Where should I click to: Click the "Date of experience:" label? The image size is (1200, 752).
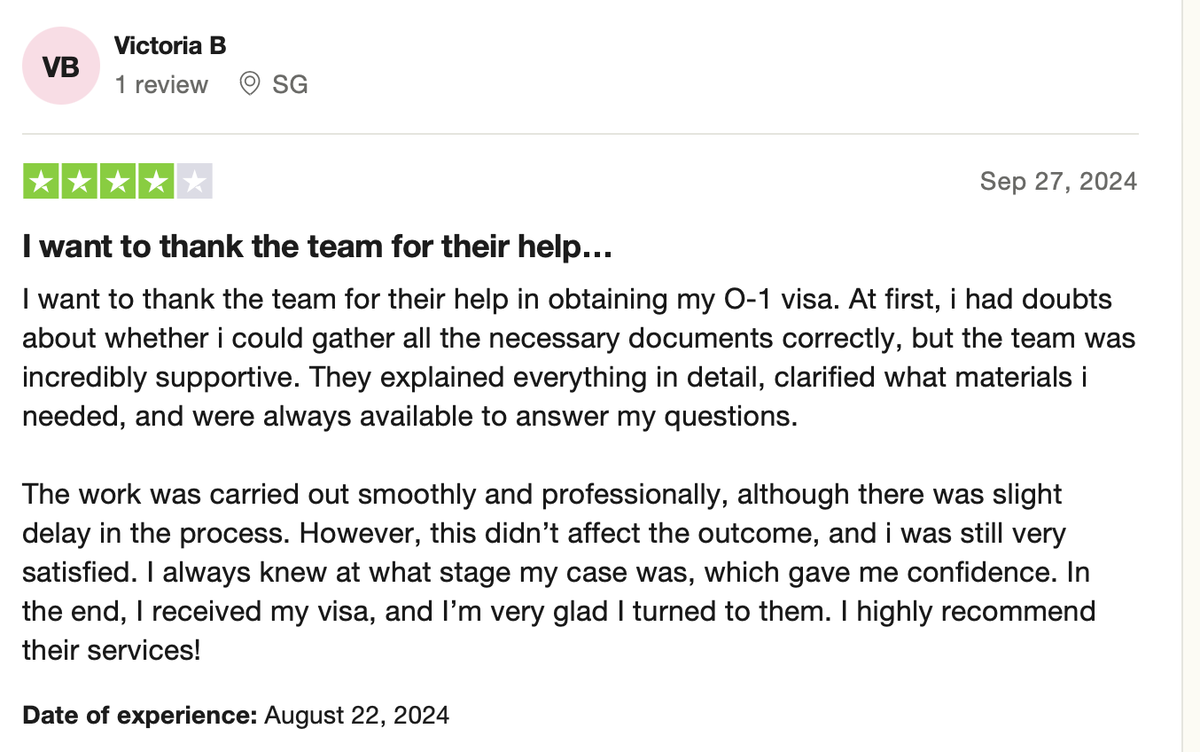click(x=140, y=715)
